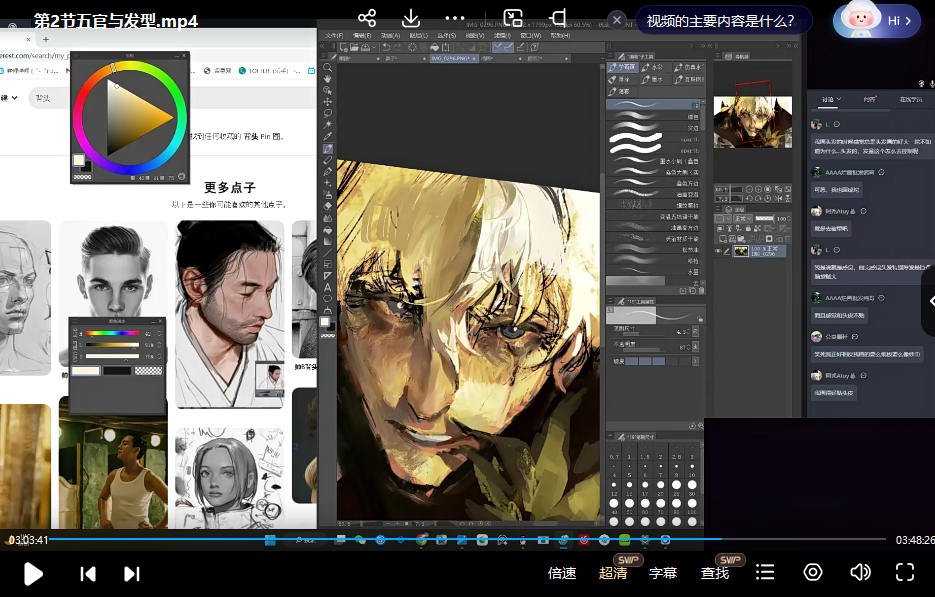Toggle 字幕 subtitles on
The image size is (935, 597).
point(663,573)
